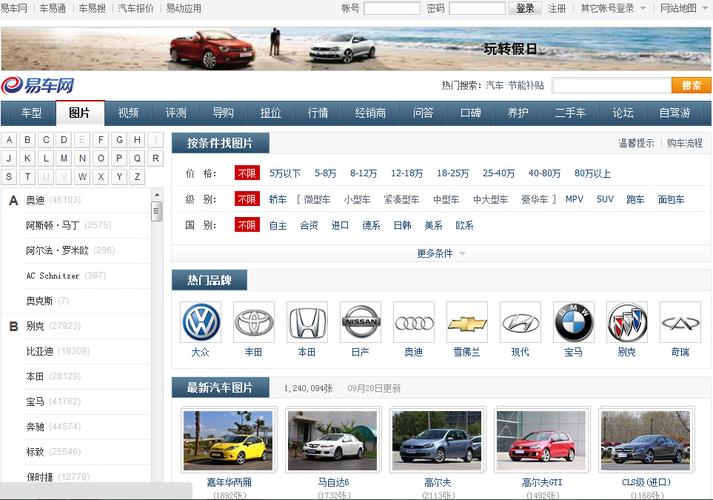
Task: Open the 高尔夫GTI red car thumbnail
Action: point(542,440)
